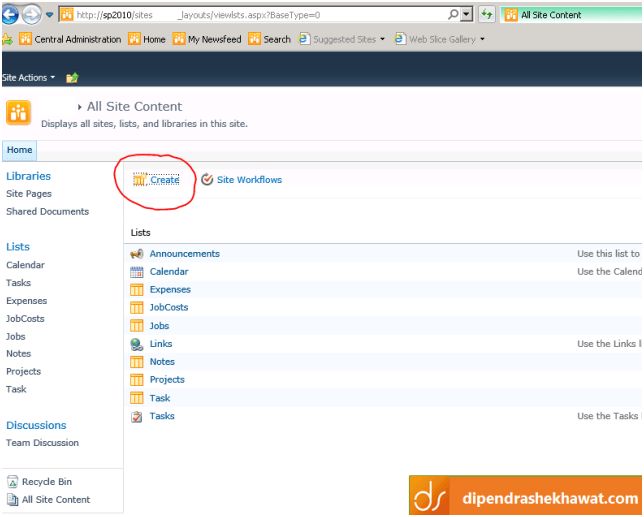Click the JobCosts list icon
The width and height of the screenshot is (644, 517).
point(137,308)
